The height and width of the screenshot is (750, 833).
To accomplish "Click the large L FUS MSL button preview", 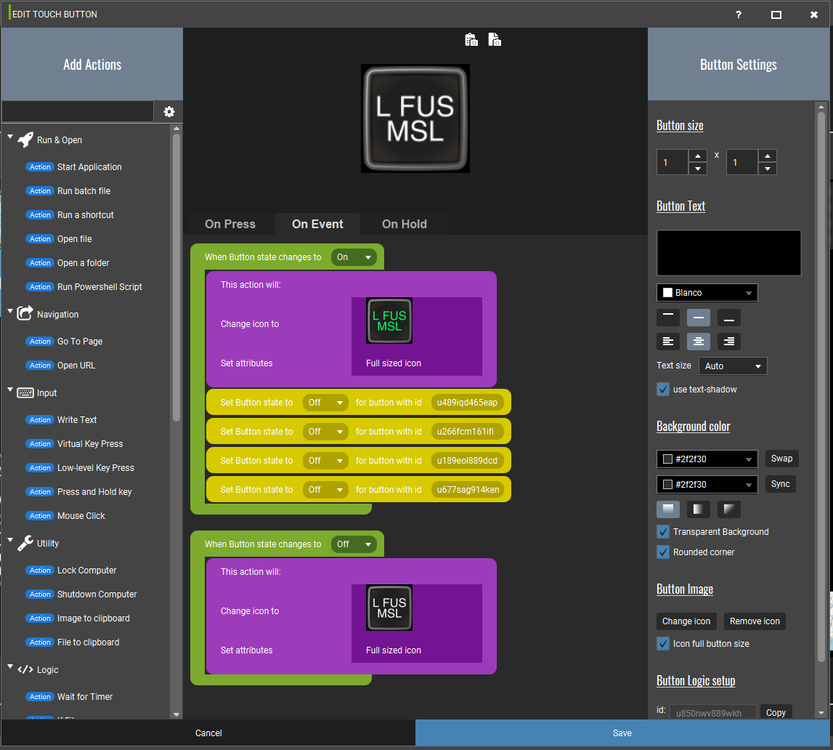I will click(x=415, y=118).
